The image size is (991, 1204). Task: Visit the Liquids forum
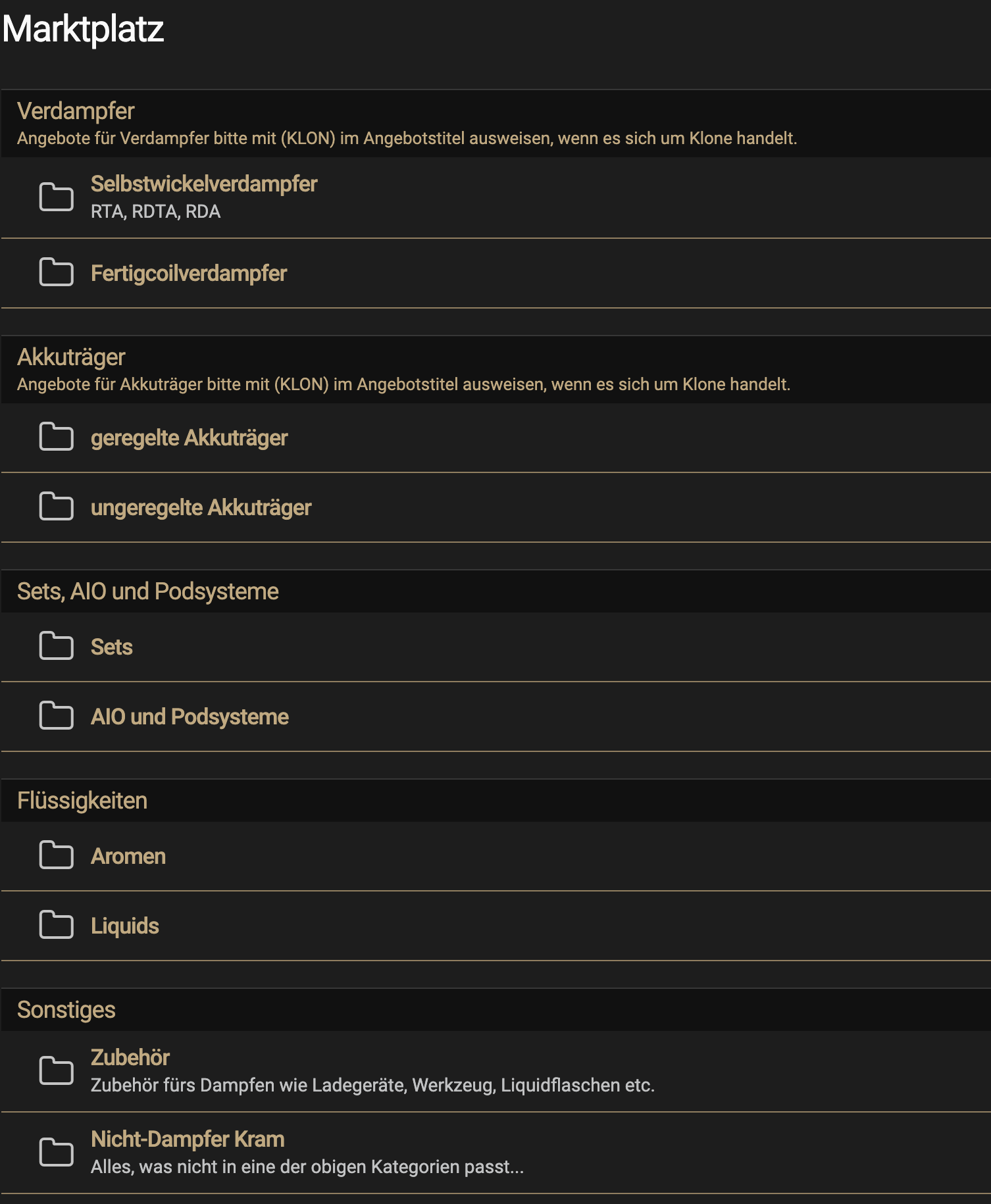pyautogui.click(x=124, y=926)
